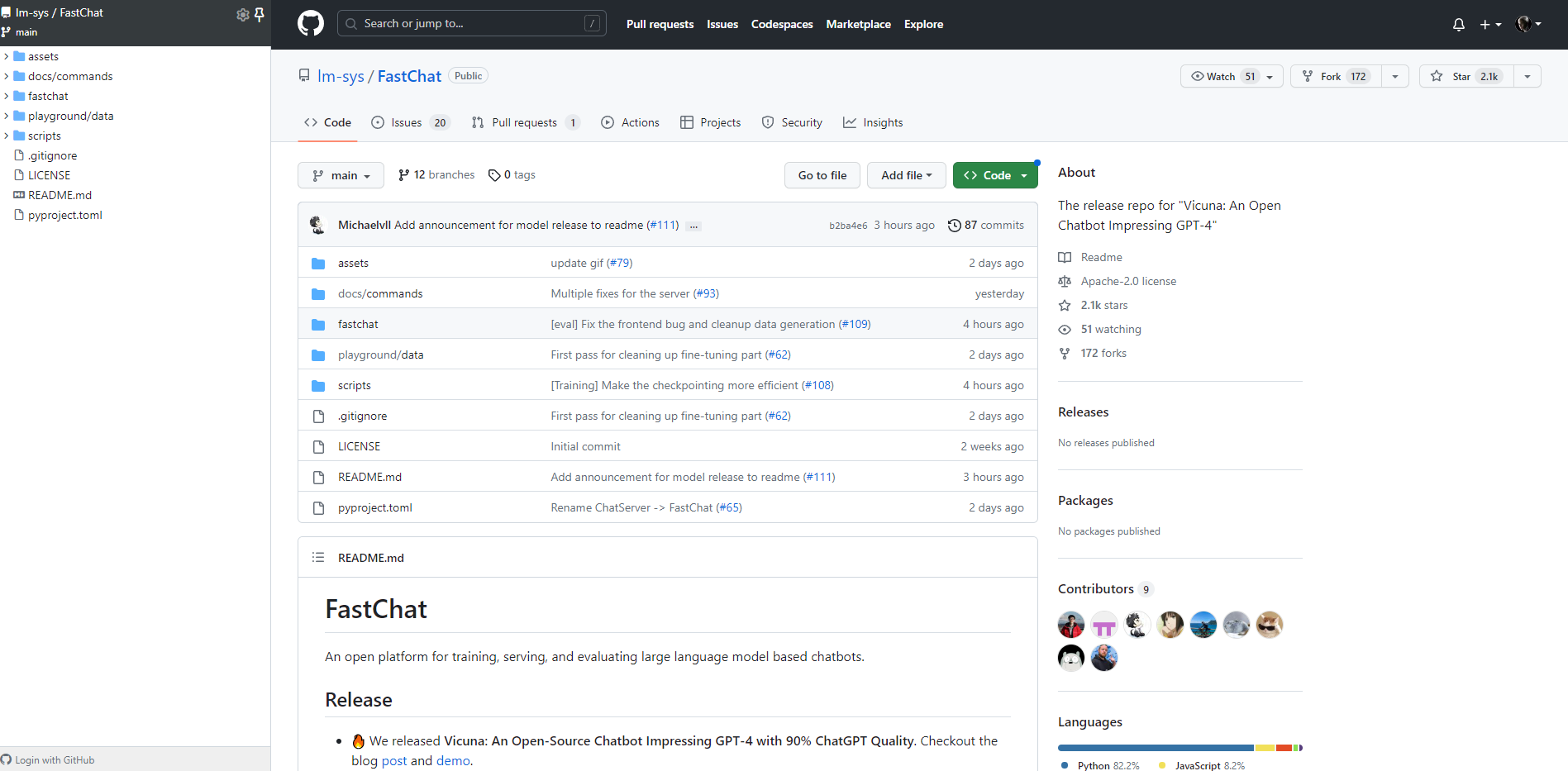Open the Add file dropdown
The image size is (1568, 771).
(906, 175)
